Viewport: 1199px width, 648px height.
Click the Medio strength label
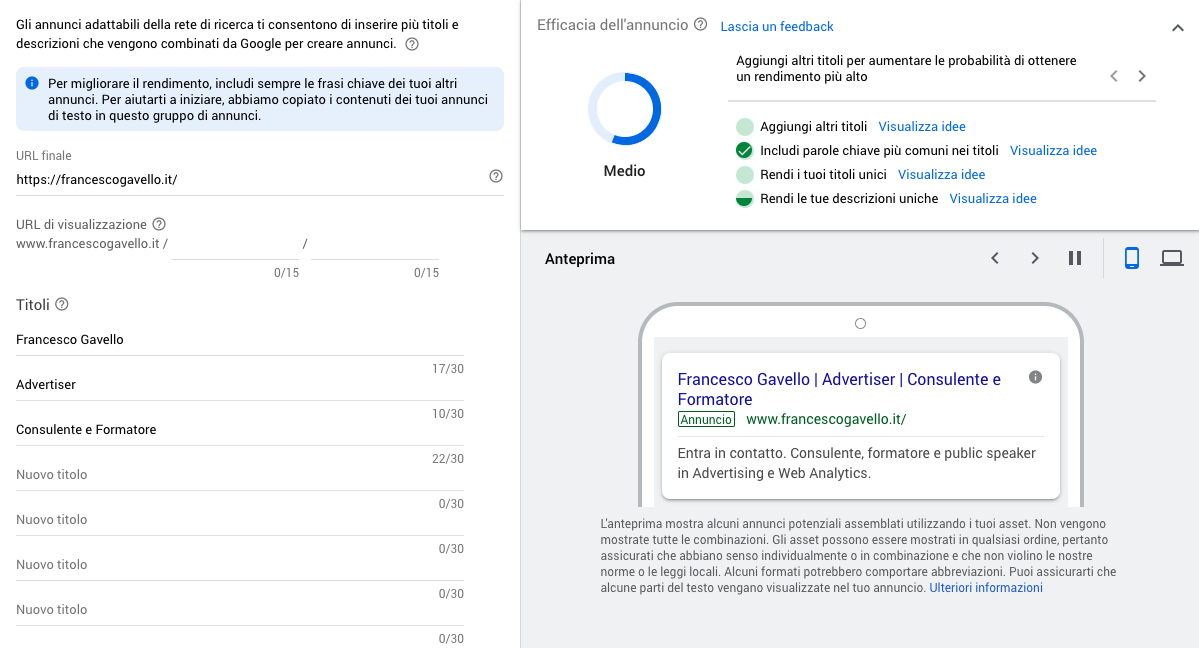[624, 171]
